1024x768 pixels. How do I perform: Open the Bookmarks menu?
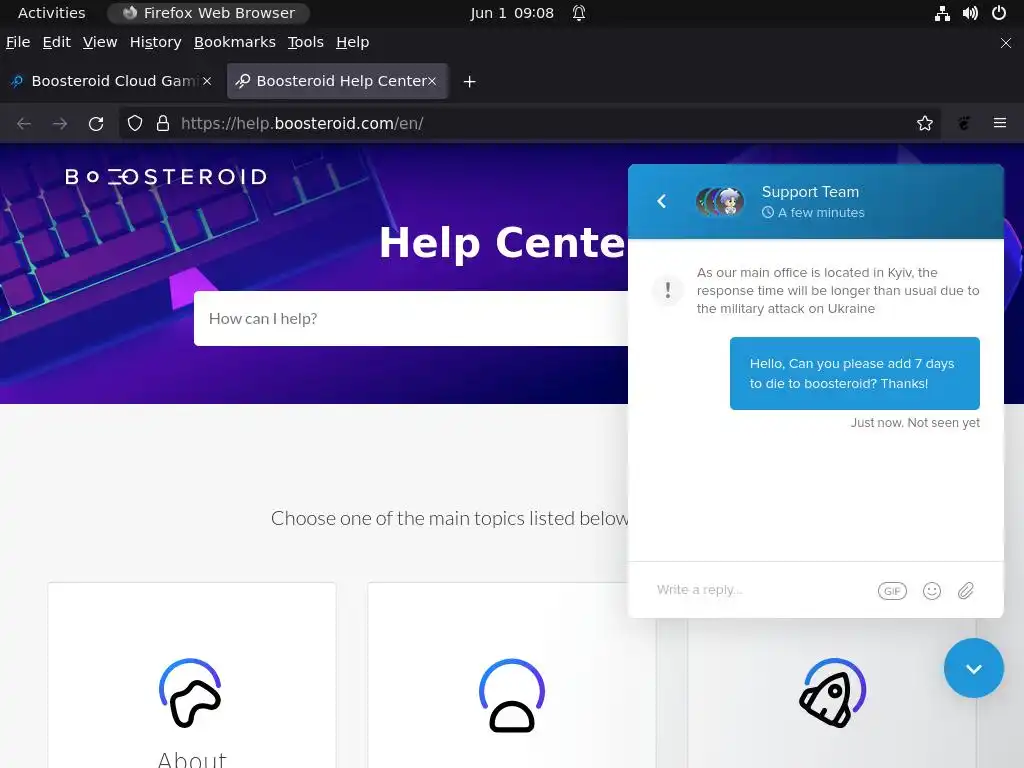coord(234,42)
